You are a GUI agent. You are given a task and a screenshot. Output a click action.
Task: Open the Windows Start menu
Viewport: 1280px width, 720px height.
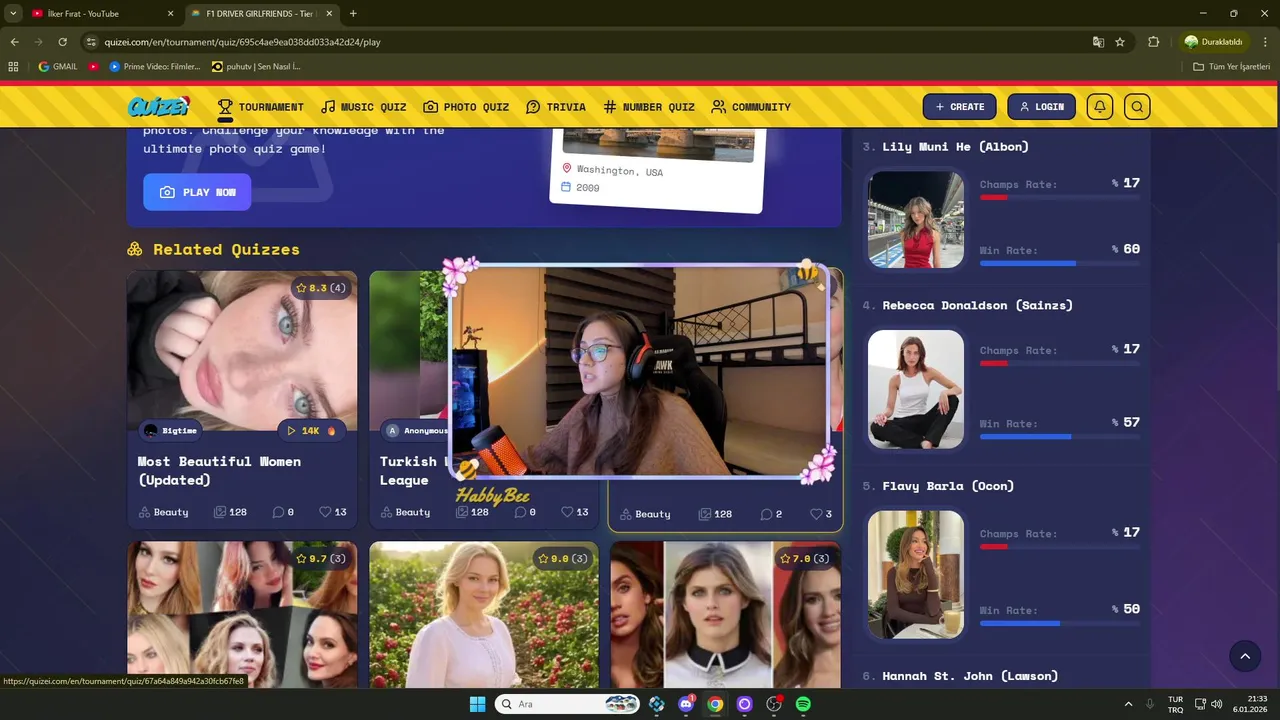click(x=477, y=704)
